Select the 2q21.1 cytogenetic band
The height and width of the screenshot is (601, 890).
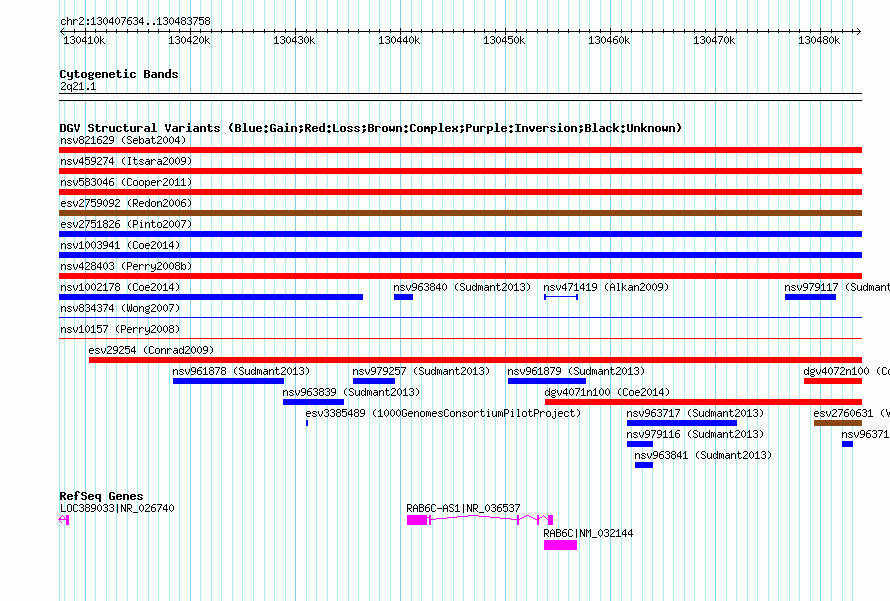(460, 97)
